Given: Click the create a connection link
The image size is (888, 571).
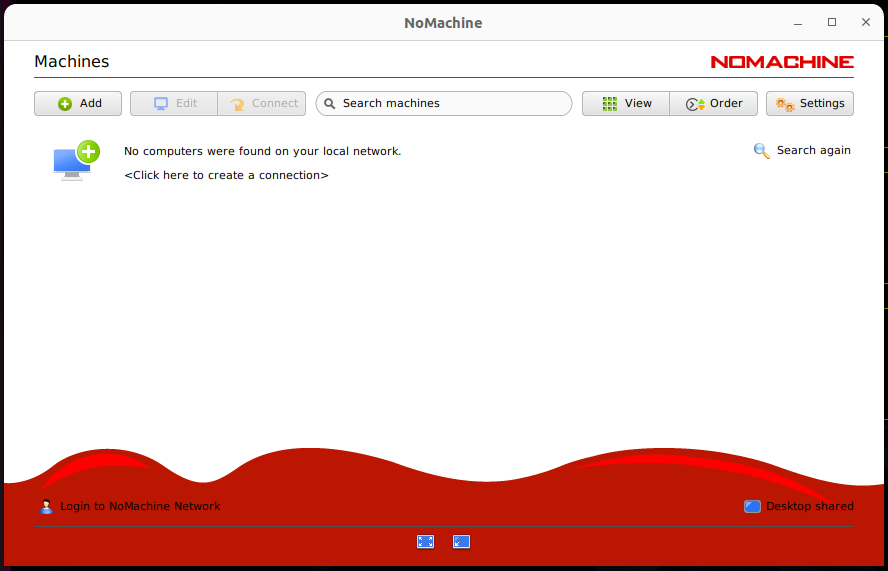Looking at the screenshot, I should click(226, 175).
